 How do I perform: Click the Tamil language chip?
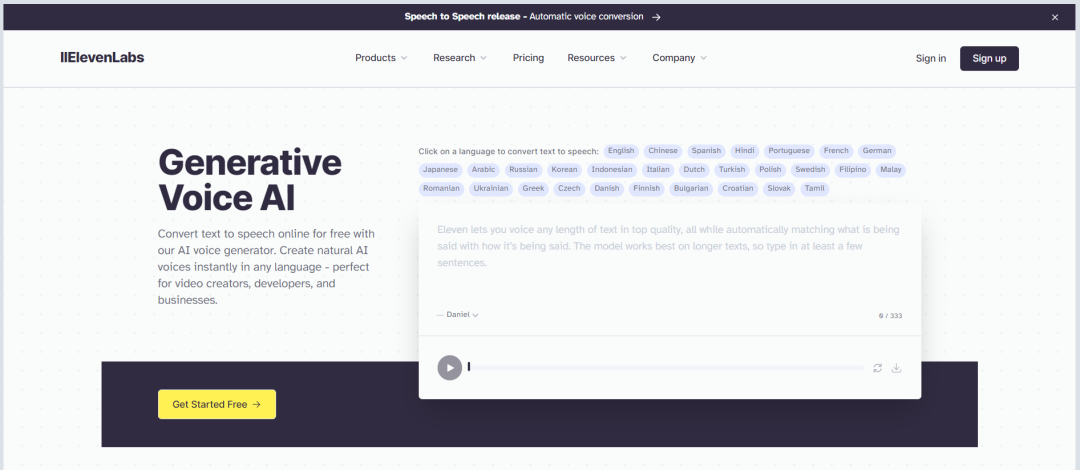pos(815,189)
